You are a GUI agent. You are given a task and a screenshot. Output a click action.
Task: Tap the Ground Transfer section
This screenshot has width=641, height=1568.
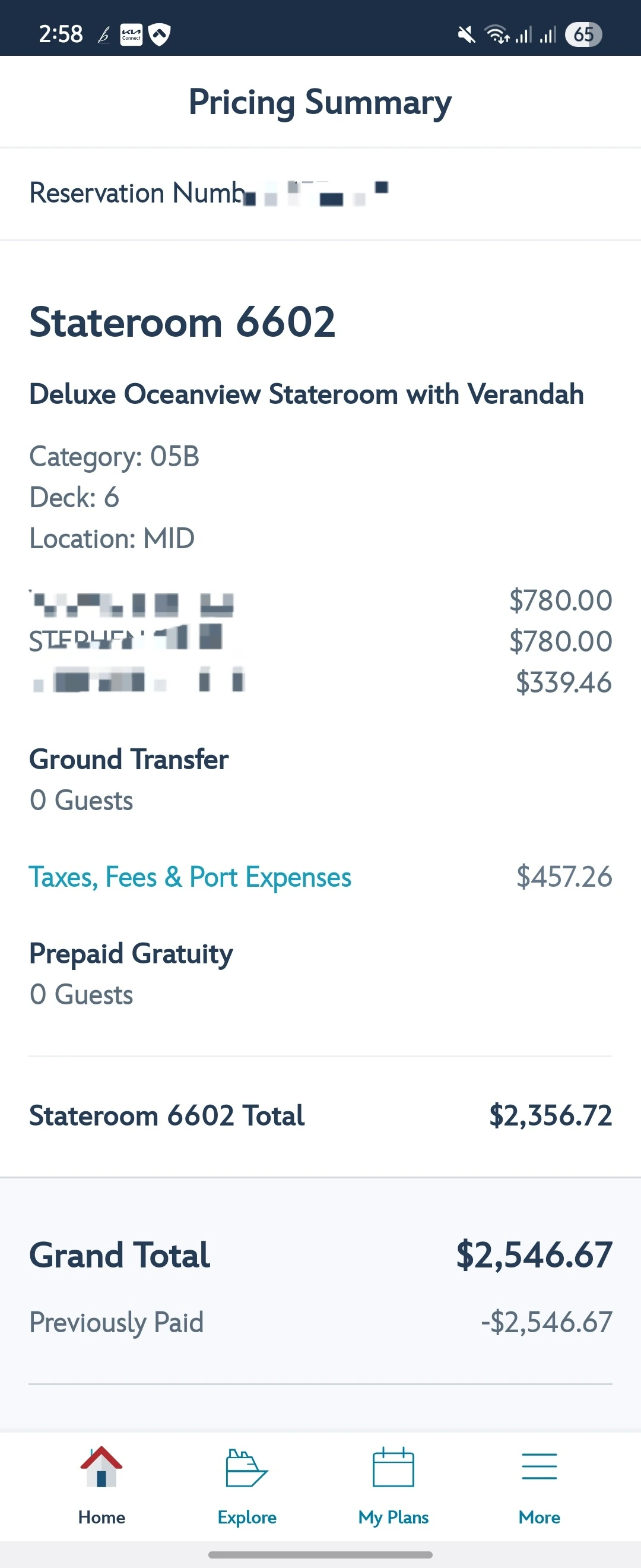(129, 759)
